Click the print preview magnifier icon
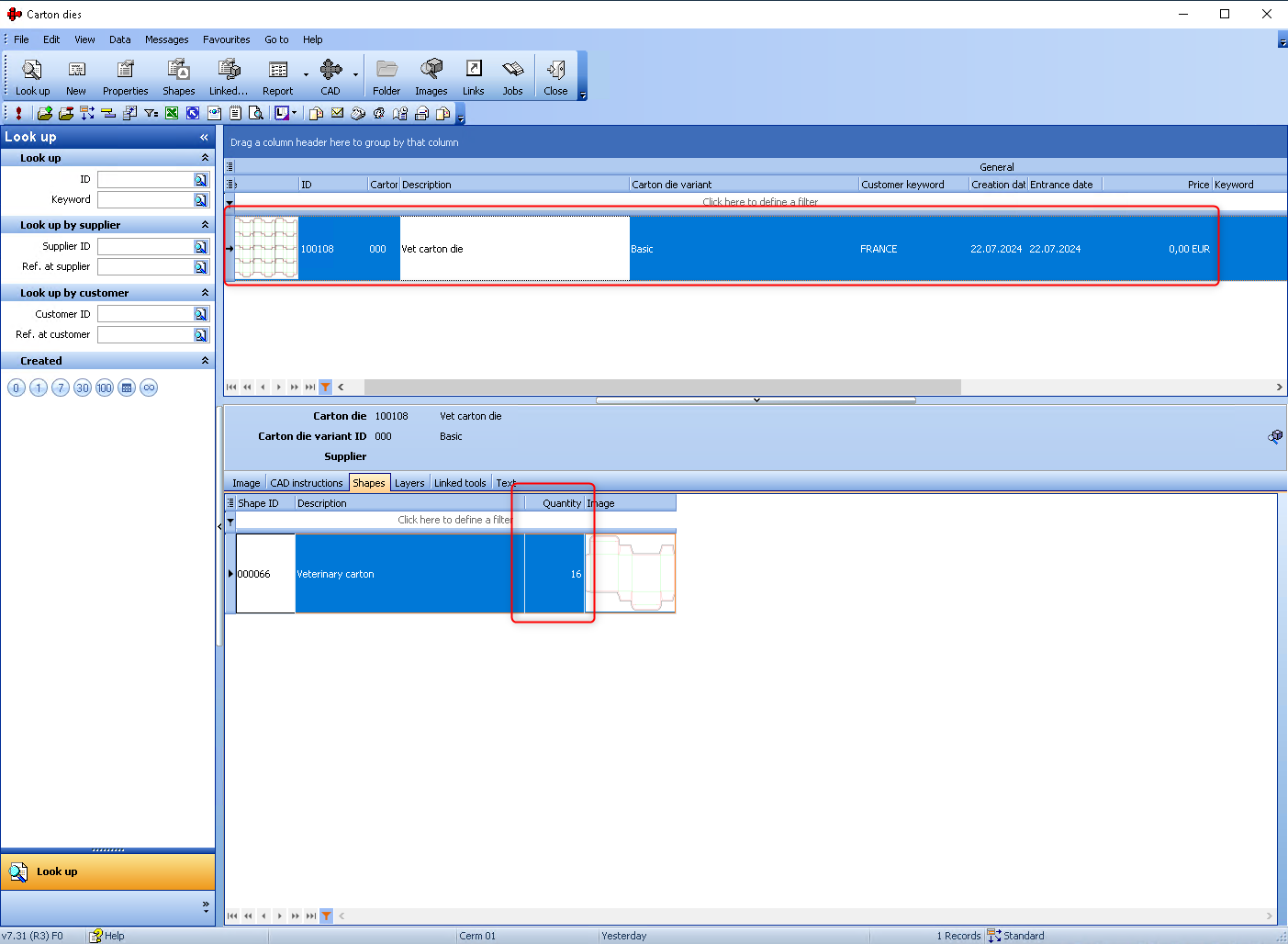This screenshot has width=1288, height=944. coord(256,113)
